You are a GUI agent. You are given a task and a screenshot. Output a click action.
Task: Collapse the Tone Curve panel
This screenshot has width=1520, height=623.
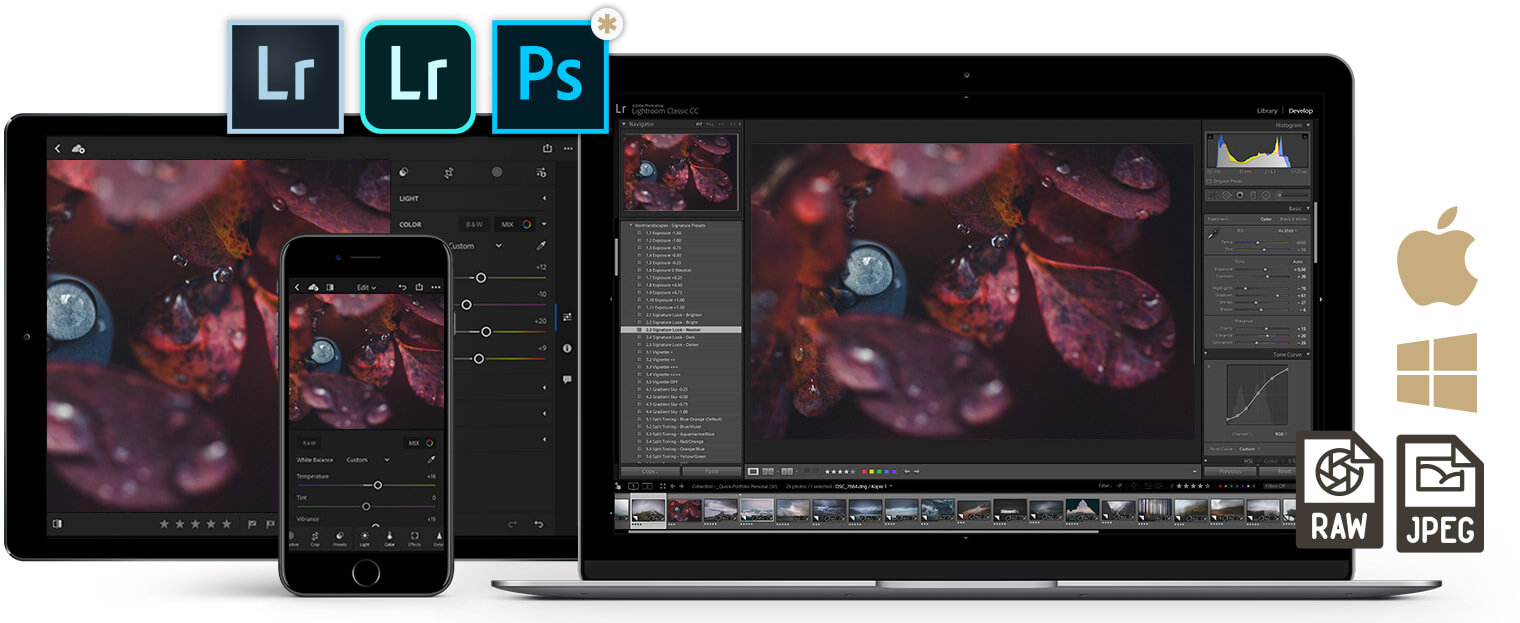pos(1307,354)
